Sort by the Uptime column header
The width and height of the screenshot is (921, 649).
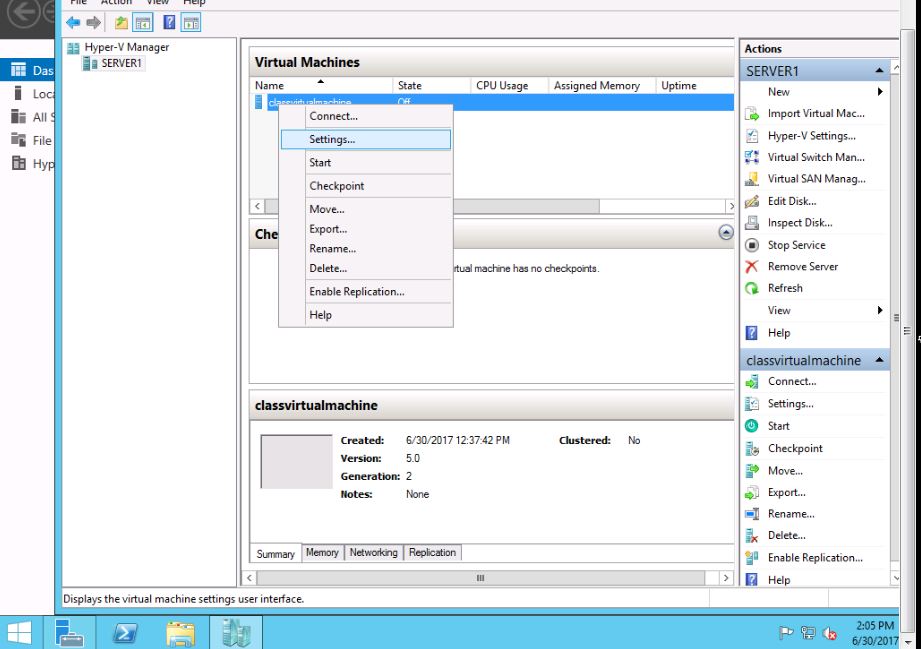click(x=695, y=86)
